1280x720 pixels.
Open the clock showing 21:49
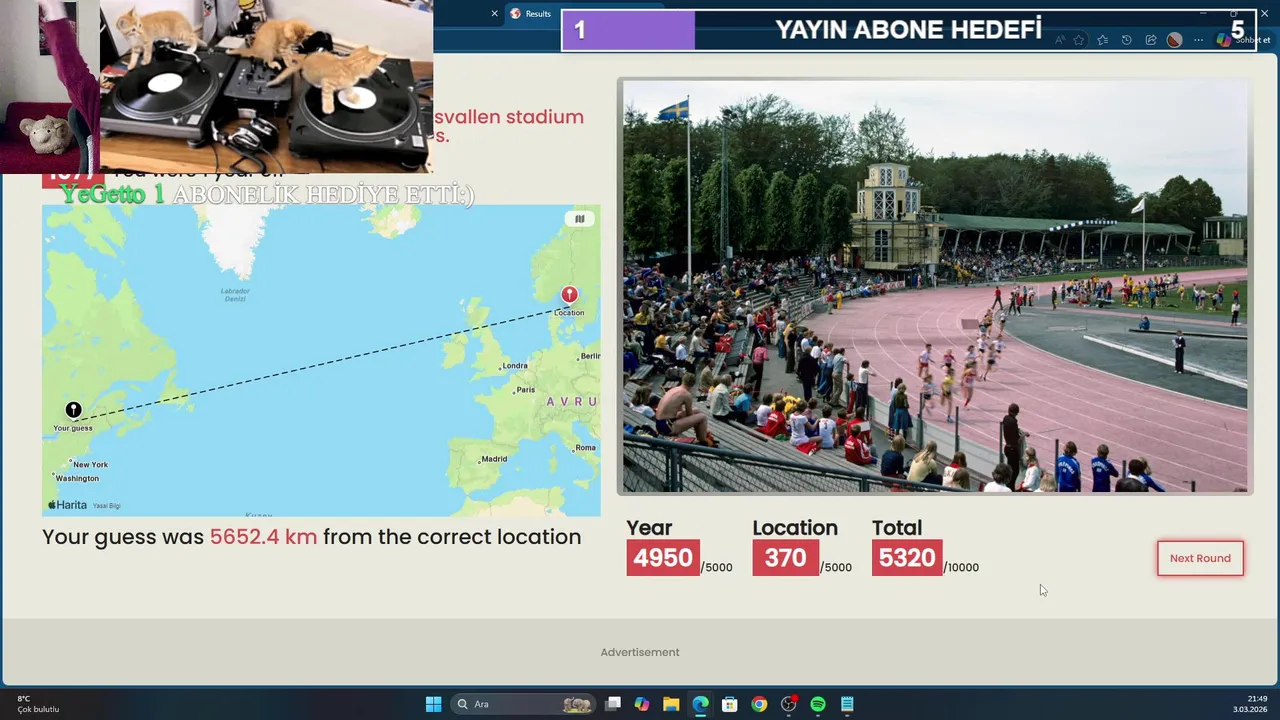[x=1250, y=704]
